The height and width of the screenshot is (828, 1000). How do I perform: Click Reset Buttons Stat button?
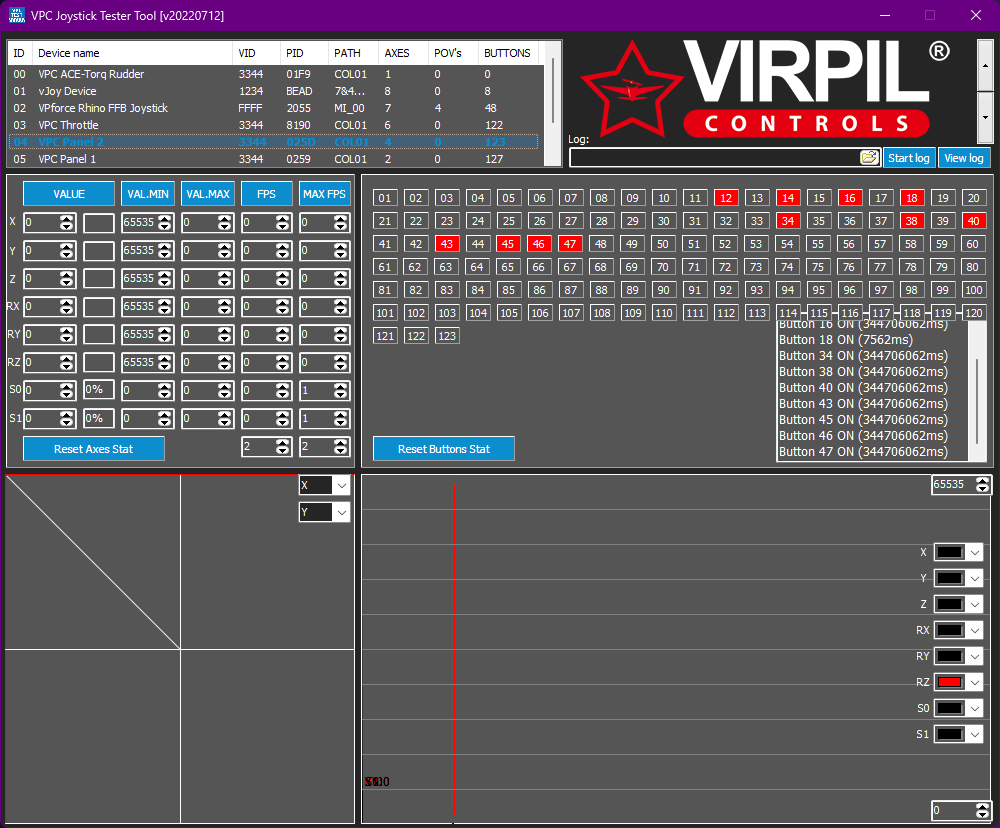[444, 448]
